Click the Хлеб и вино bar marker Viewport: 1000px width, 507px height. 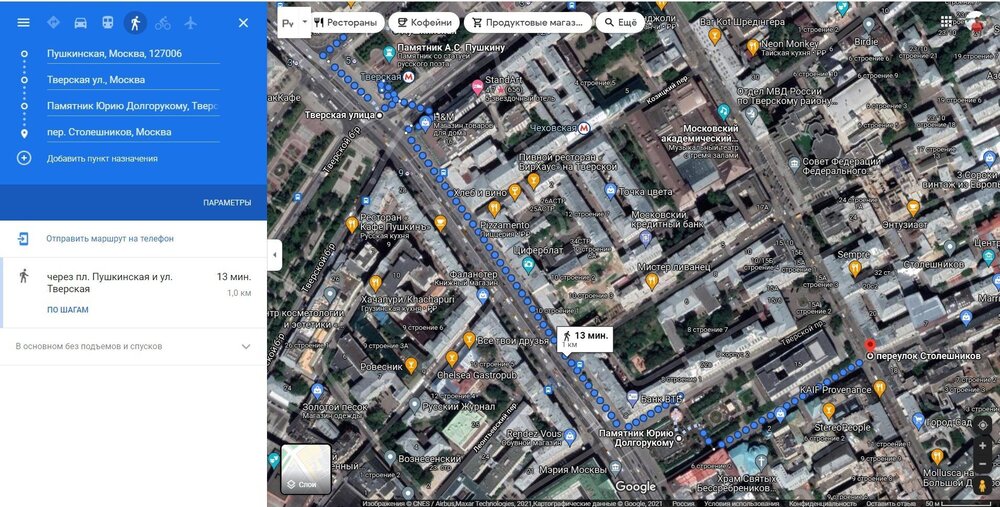[x=515, y=191]
